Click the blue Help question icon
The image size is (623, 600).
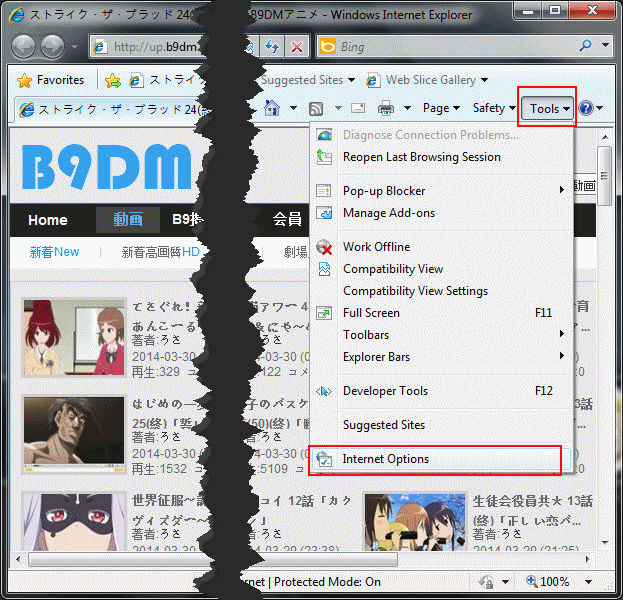click(x=586, y=108)
